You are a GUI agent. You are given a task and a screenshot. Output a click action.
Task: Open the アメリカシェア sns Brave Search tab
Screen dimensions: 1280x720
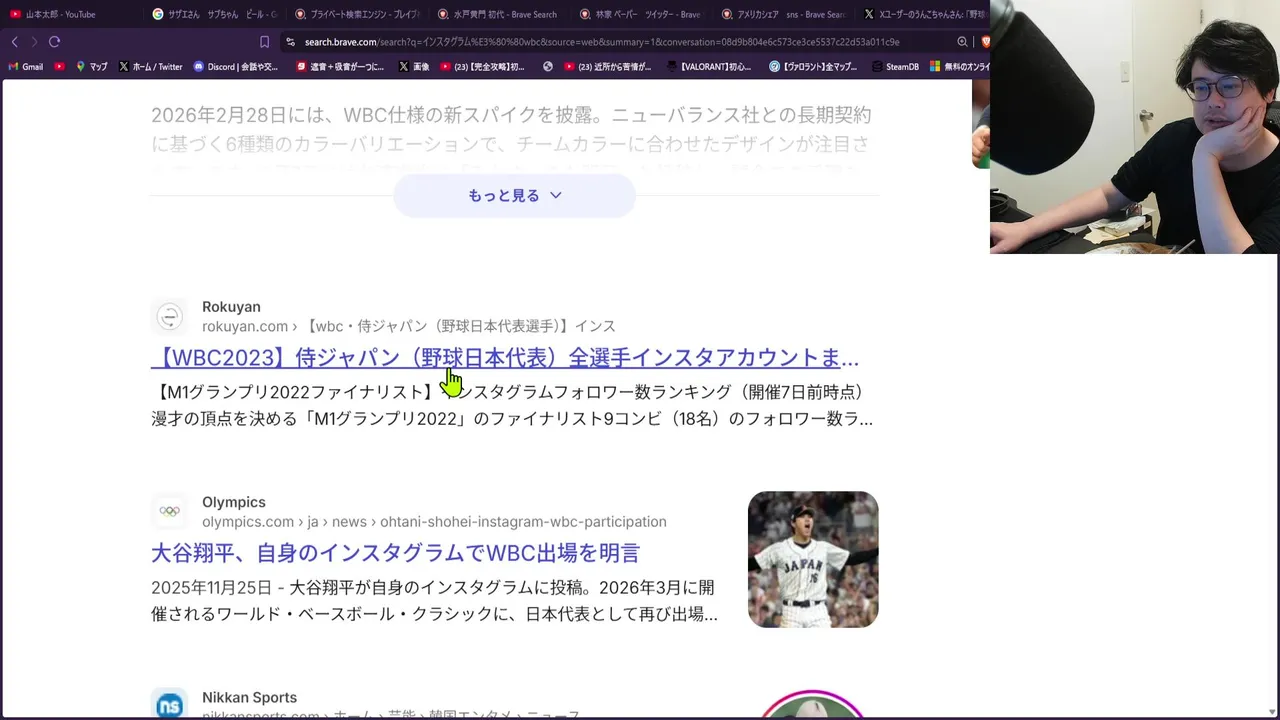[785, 14]
